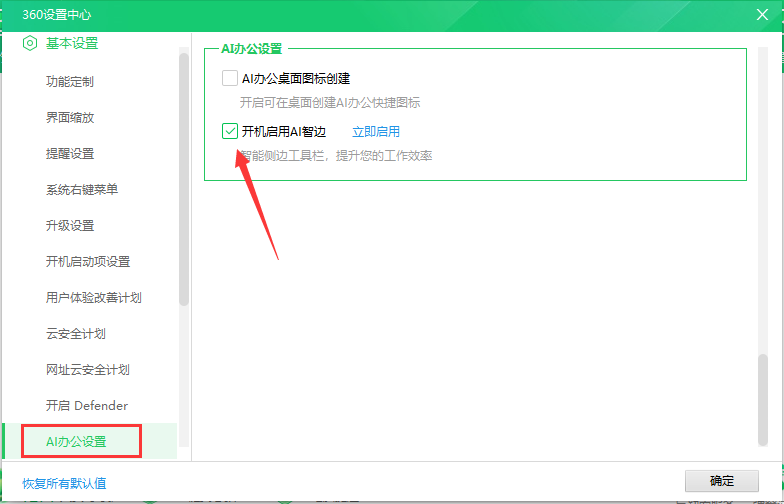Click the 360设置中心 title text
784x504 pixels.
click(56, 14)
